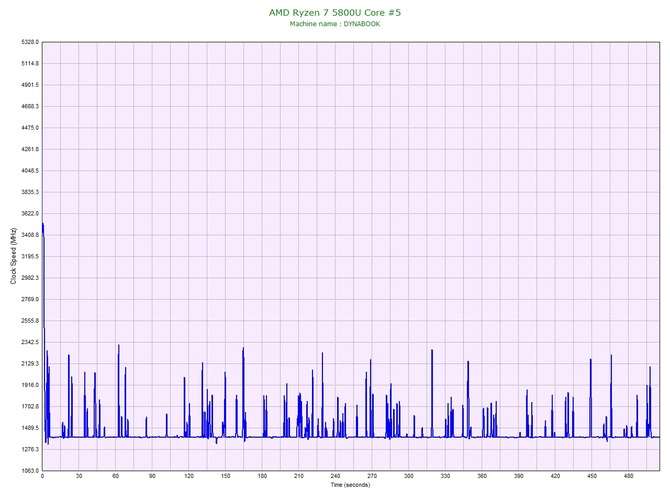This screenshot has width=670, height=502.
Task: Click the y-axis value 3835.3
Action: coord(30,192)
